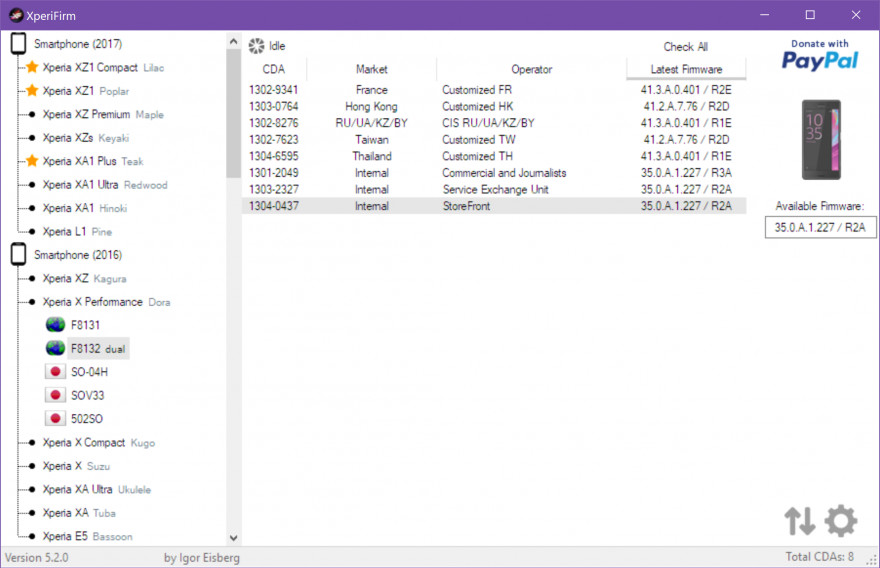Screen dimensions: 880x568
Task: Select the F8131 model entry
Action: pyautogui.click(x=85, y=325)
